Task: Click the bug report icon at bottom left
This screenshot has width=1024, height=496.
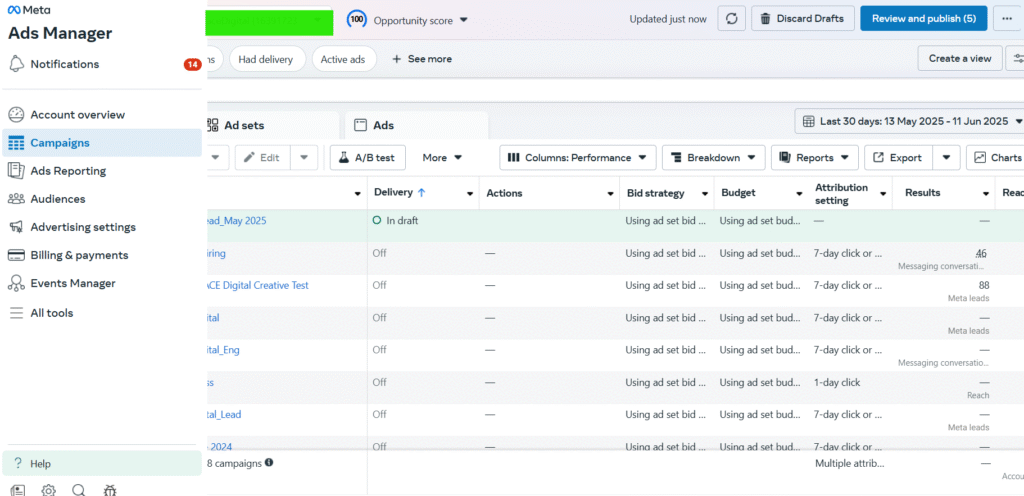Action: 109,490
